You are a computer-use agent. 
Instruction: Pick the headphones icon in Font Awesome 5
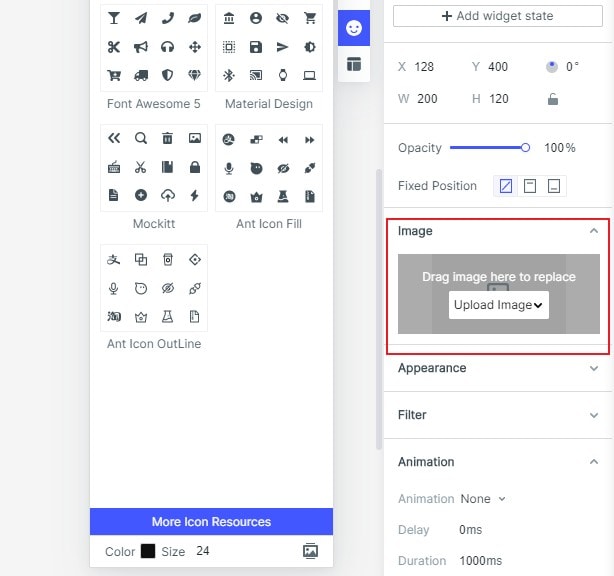tap(168, 47)
